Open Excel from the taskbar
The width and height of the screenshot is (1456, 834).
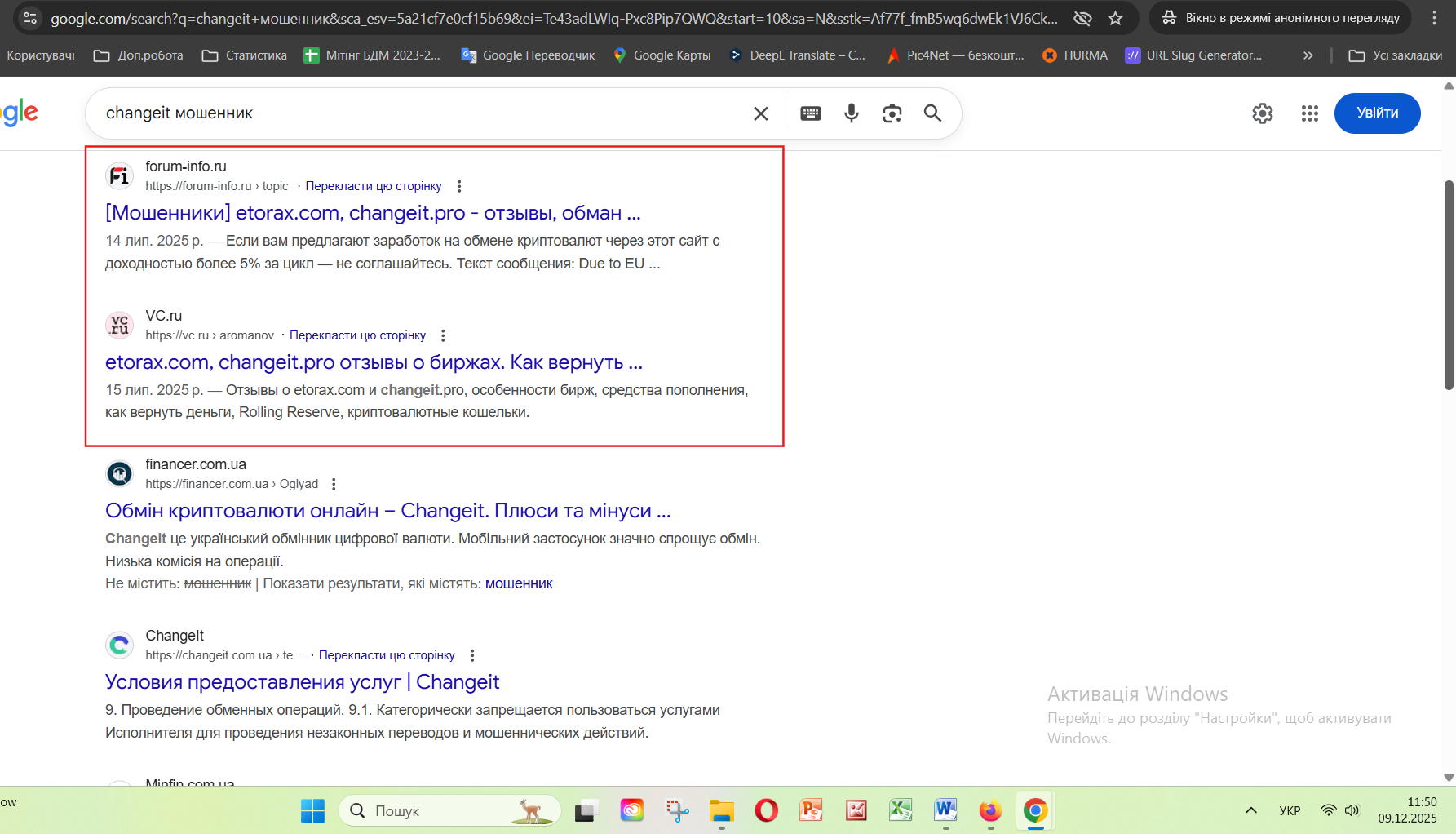click(x=901, y=810)
